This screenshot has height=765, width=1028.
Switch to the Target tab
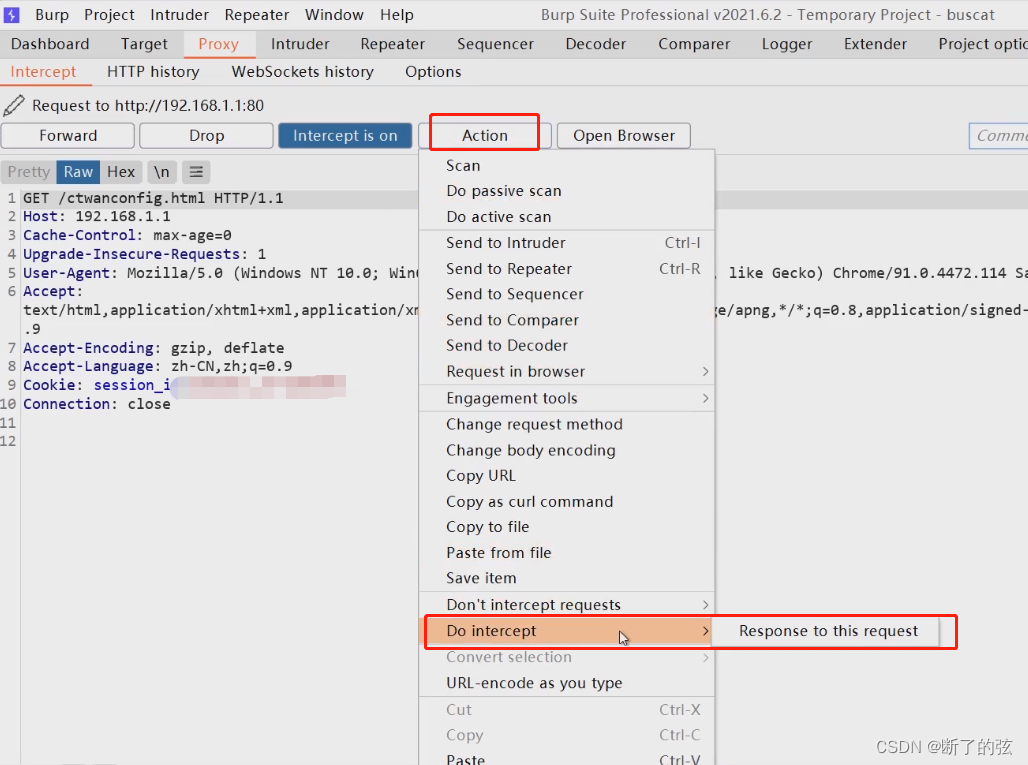click(x=144, y=44)
